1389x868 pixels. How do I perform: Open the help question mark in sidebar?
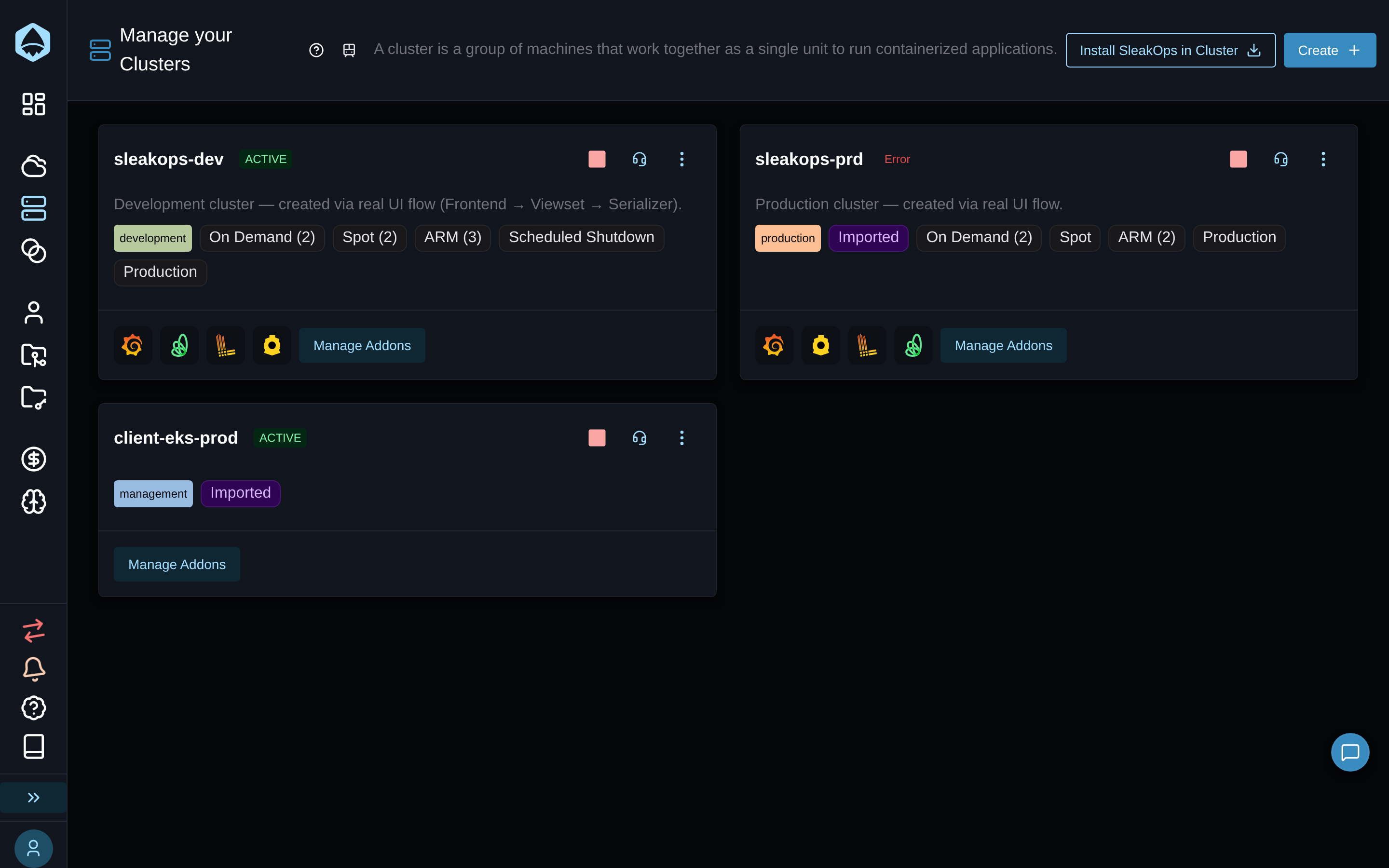[33, 708]
